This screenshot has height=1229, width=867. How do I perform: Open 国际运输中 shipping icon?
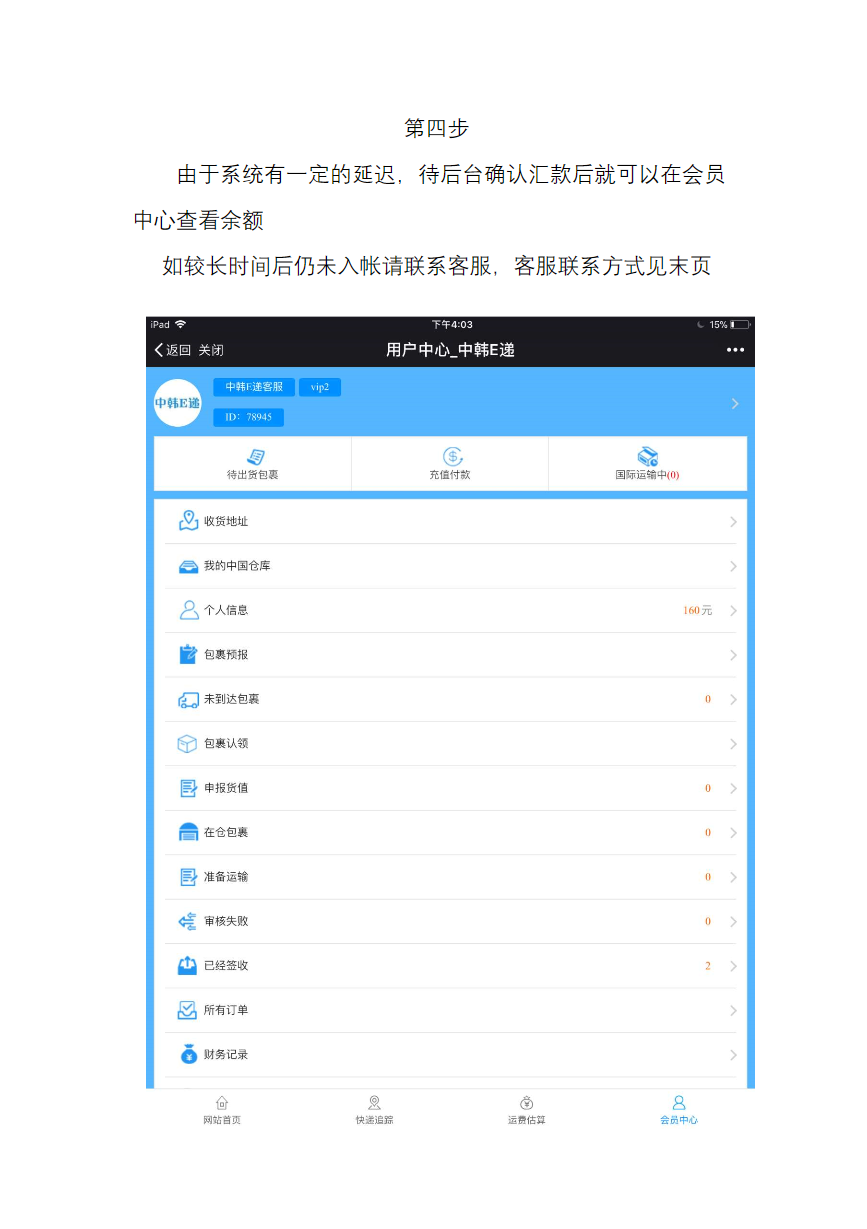click(648, 457)
